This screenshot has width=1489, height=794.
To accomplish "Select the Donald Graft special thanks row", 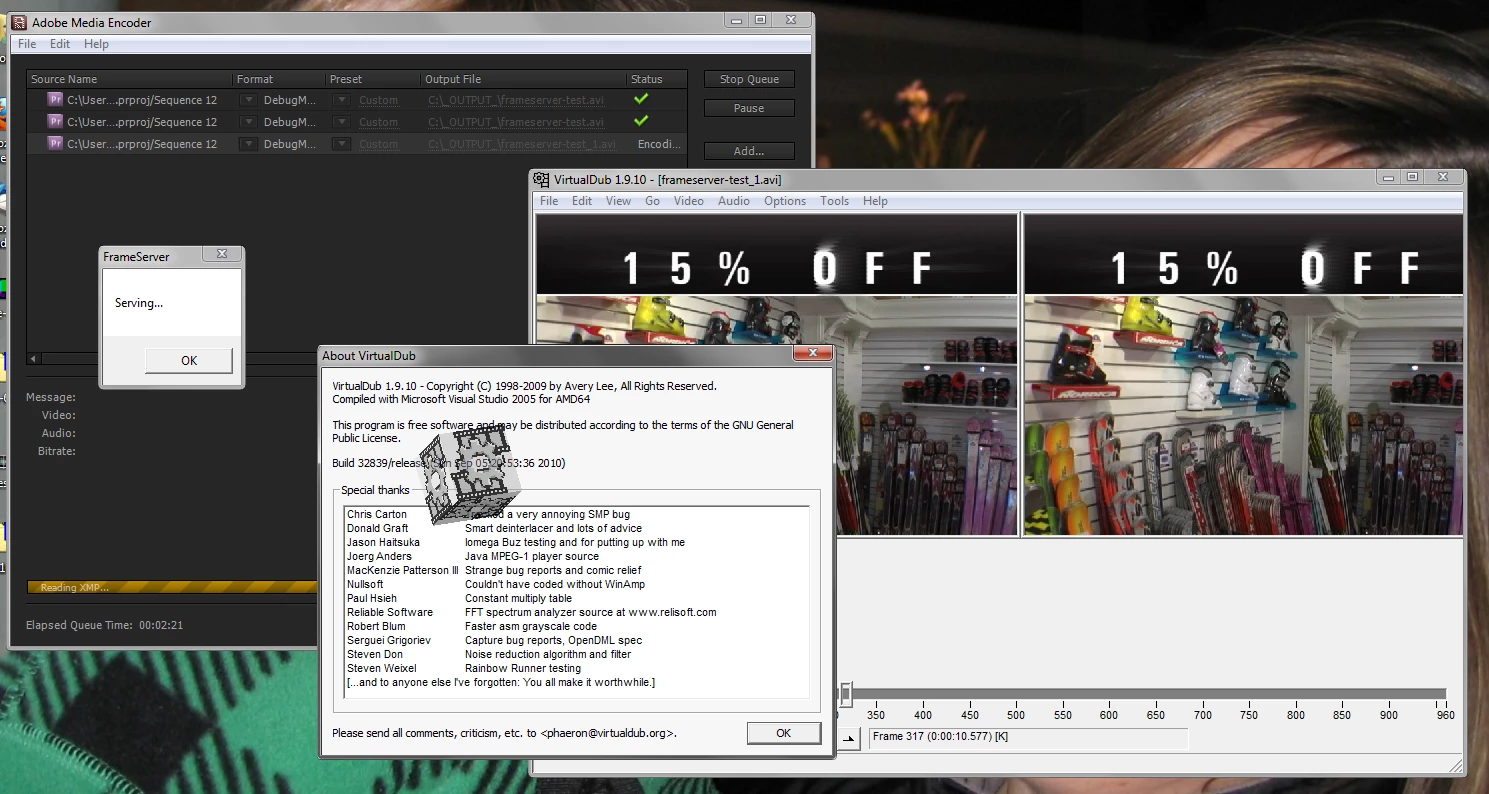I will pos(575,528).
